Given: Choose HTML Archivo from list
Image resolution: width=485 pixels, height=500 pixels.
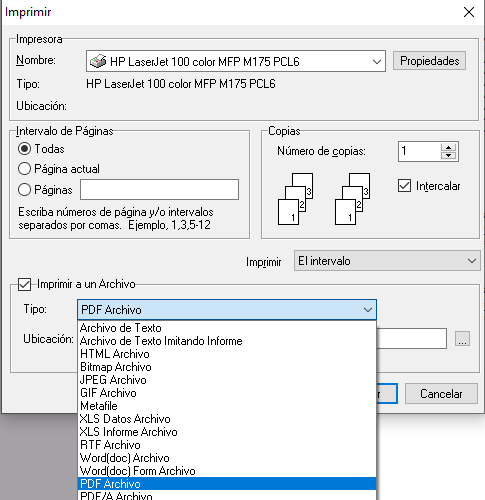Looking at the screenshot, I should 227,354.
